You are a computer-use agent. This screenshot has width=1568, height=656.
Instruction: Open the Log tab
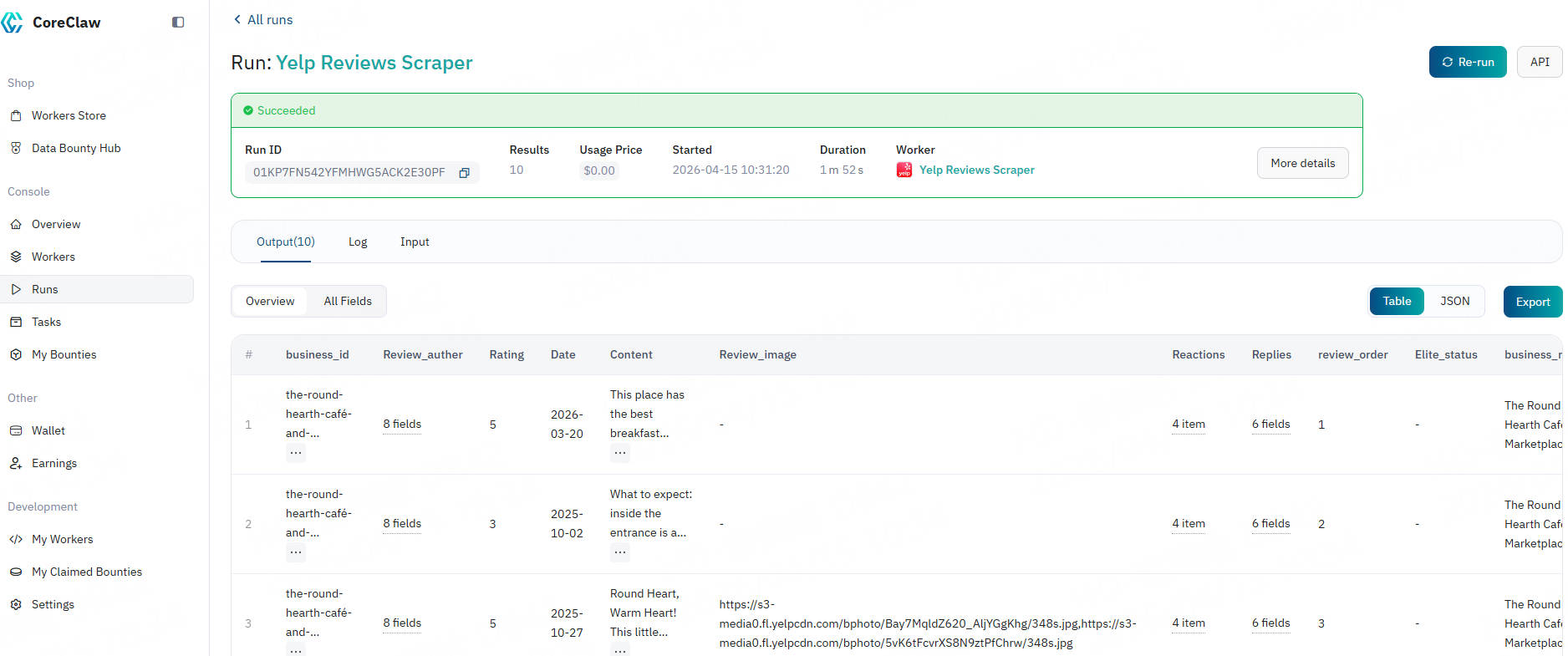click(358, 242)
